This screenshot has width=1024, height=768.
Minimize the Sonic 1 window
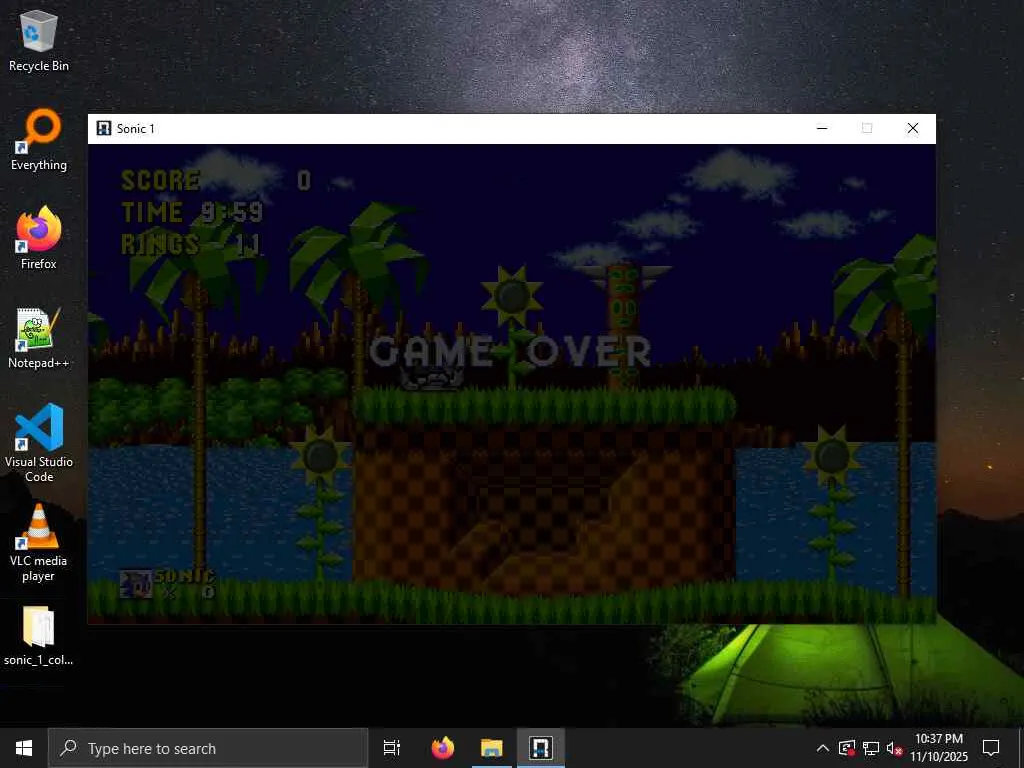[822, 129]
